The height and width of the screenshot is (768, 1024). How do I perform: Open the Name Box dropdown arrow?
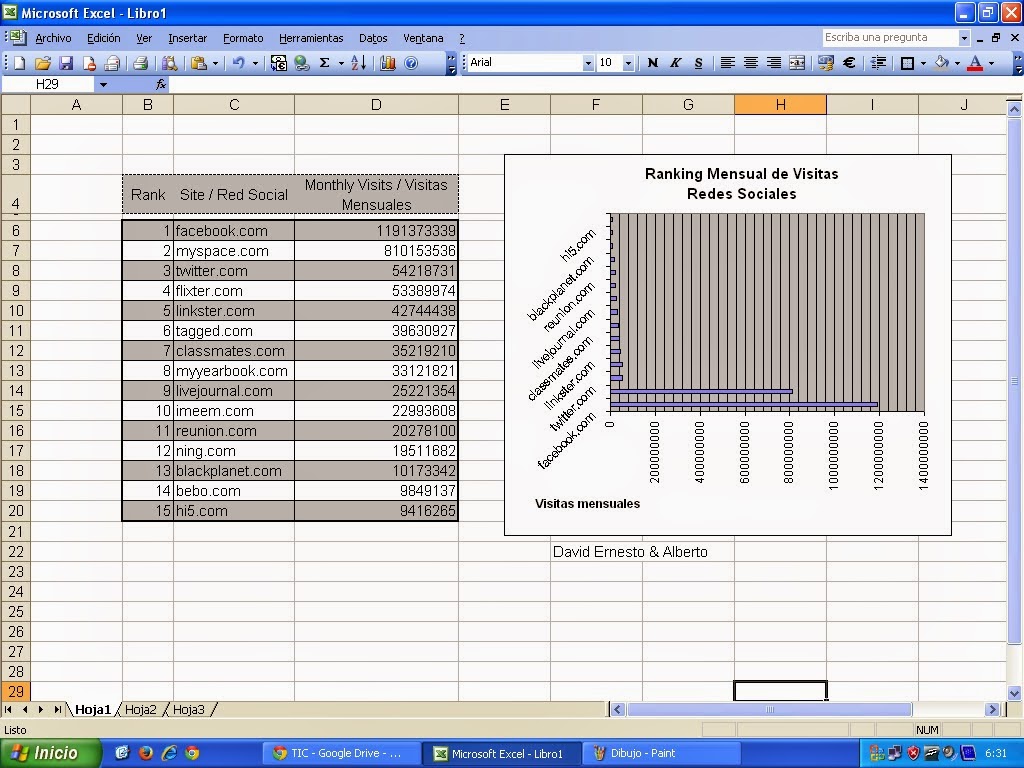103,84
